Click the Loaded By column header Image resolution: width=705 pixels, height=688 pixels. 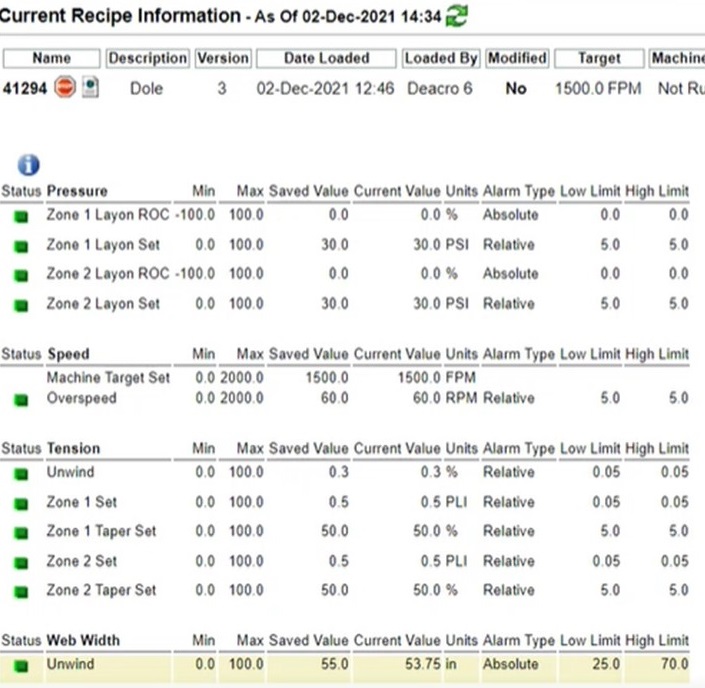click(441, 58)
